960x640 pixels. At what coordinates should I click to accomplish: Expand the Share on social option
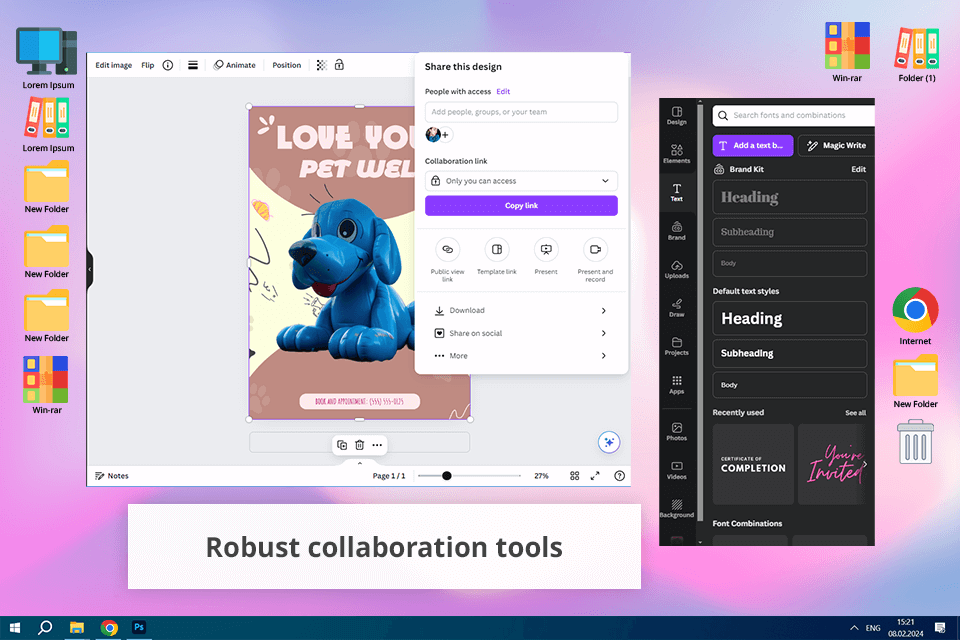pyautogui.click(x=521, y=333)
